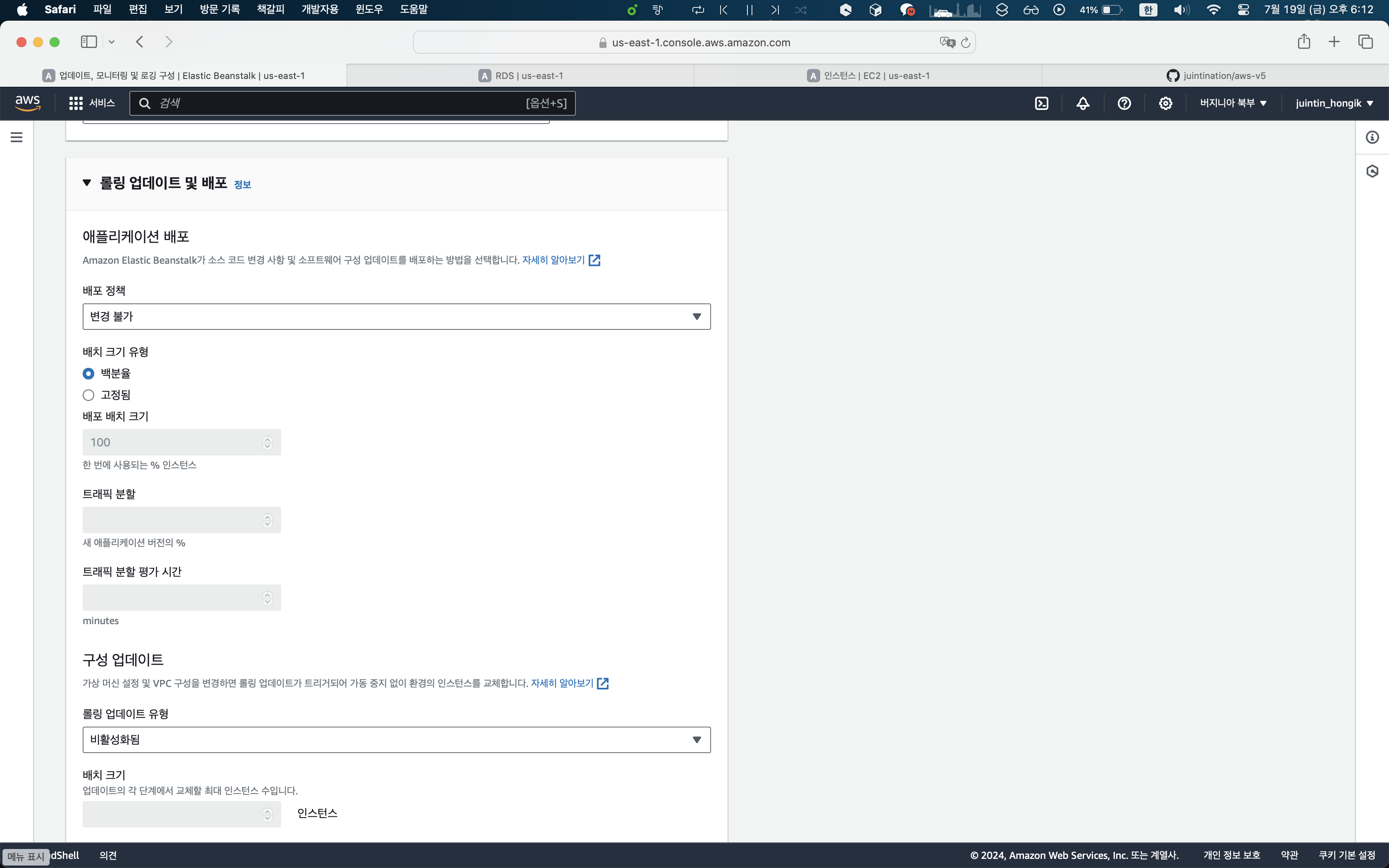Image resolution: width=1389 pixels, height=868 pixels.
Task: Open the info panel icon on right
Action: [1372, 137]
